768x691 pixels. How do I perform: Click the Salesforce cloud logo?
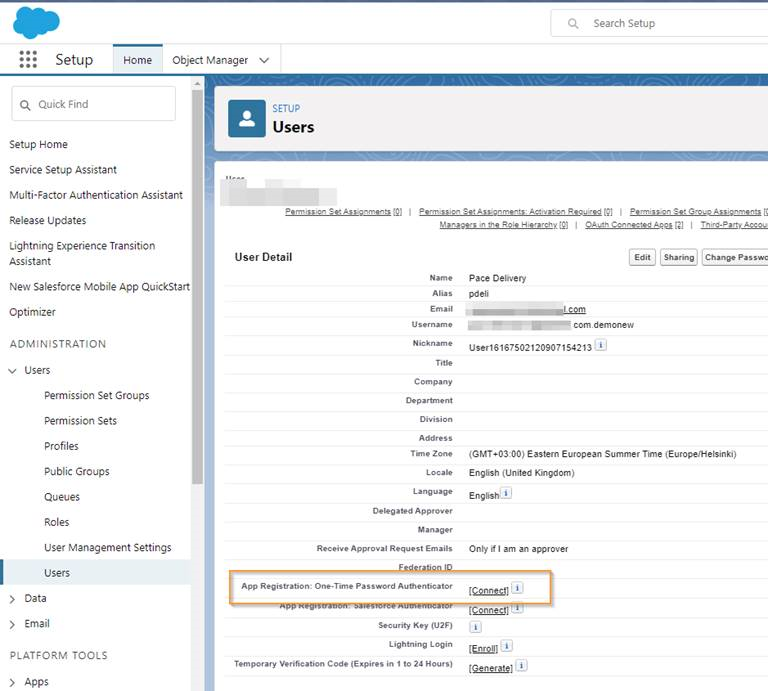pyautogui.click(x=36, y=23)
